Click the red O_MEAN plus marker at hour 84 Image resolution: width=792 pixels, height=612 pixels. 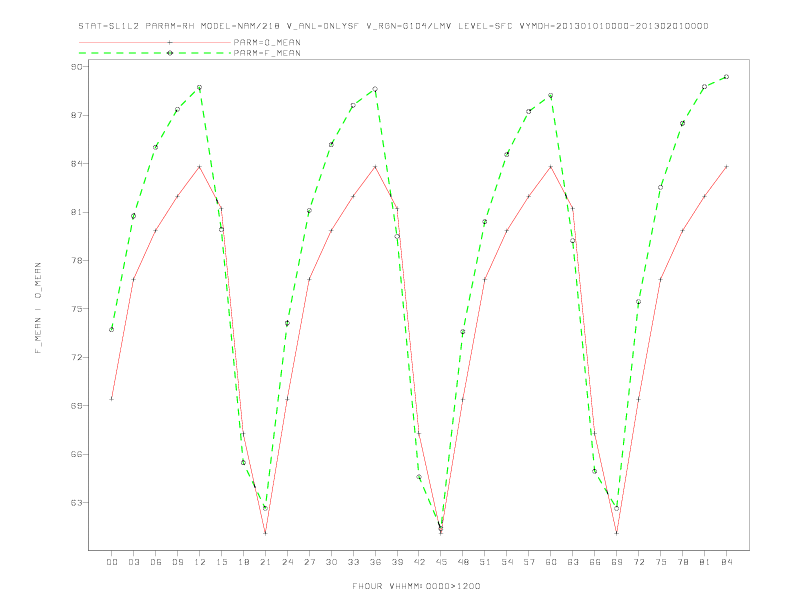click(726, 167)
